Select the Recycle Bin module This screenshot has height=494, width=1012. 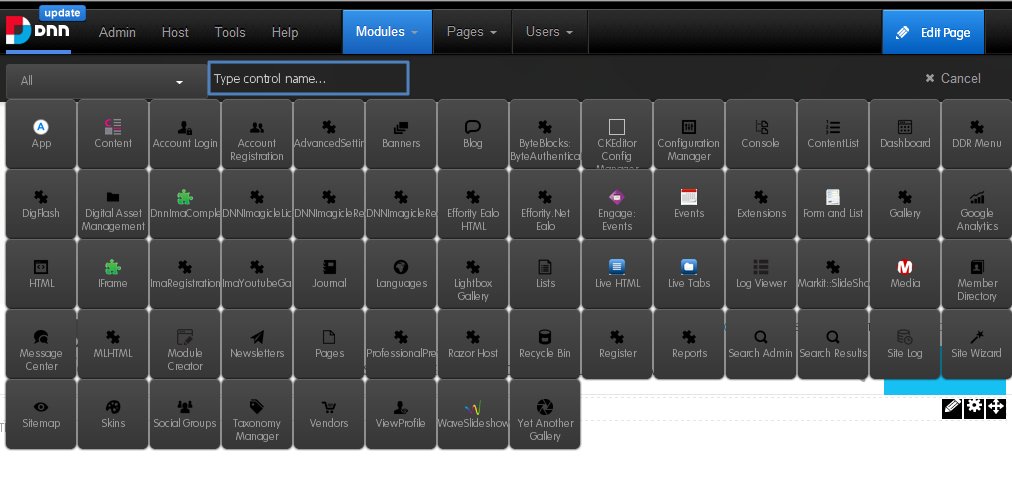[545, 344]
